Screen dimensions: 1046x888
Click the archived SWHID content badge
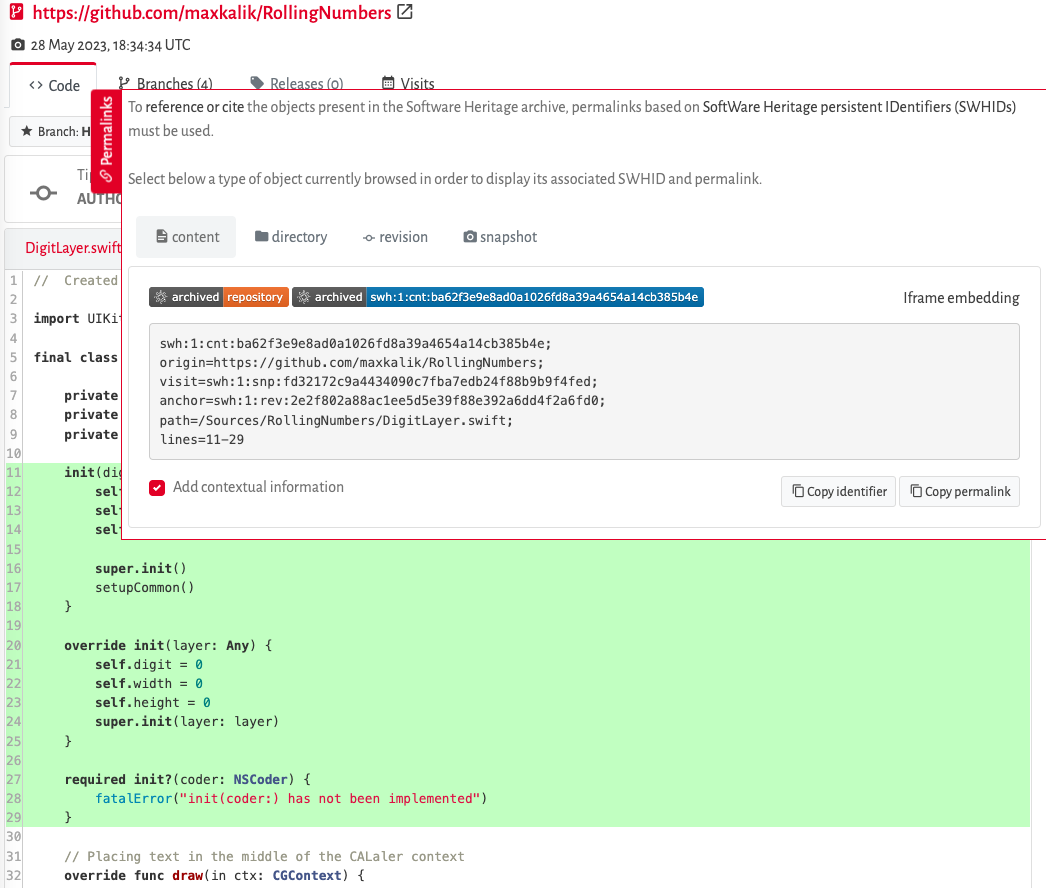[497, 297]
